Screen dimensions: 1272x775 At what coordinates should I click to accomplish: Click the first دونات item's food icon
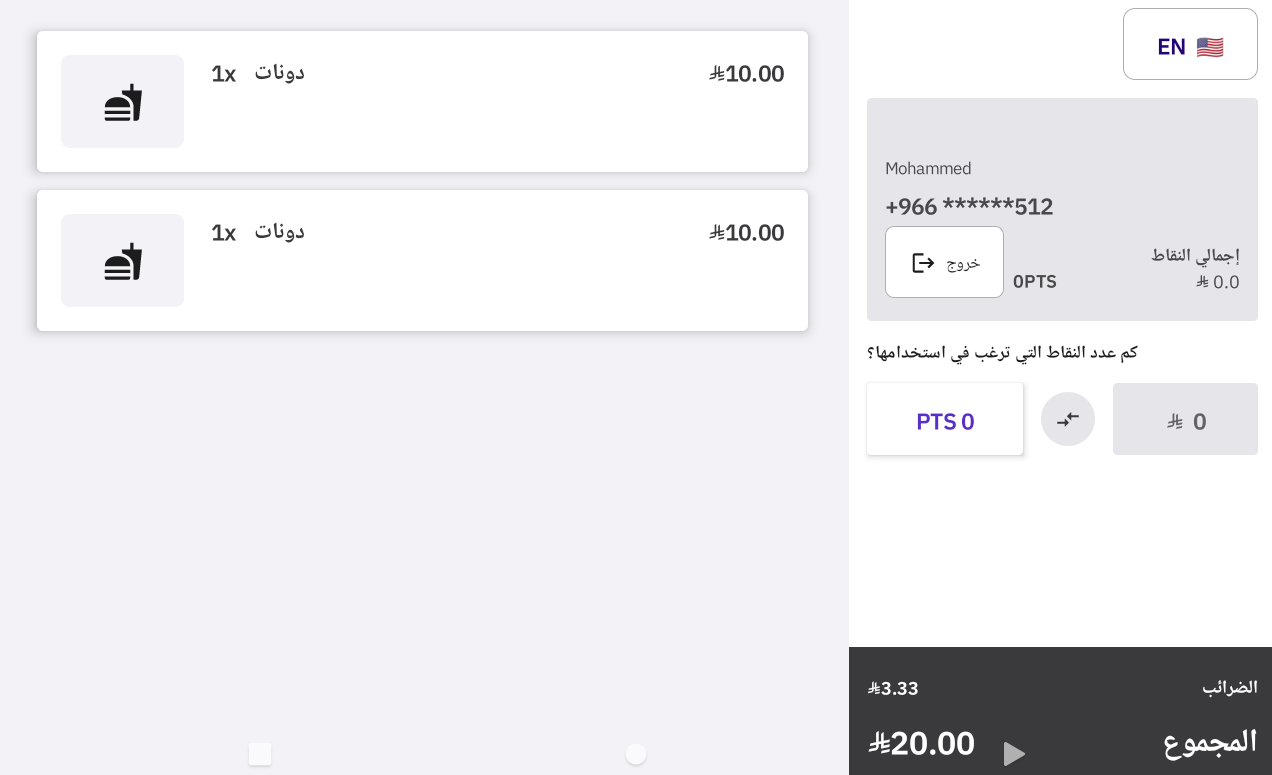pyautogui.click(x=123, y=102)
